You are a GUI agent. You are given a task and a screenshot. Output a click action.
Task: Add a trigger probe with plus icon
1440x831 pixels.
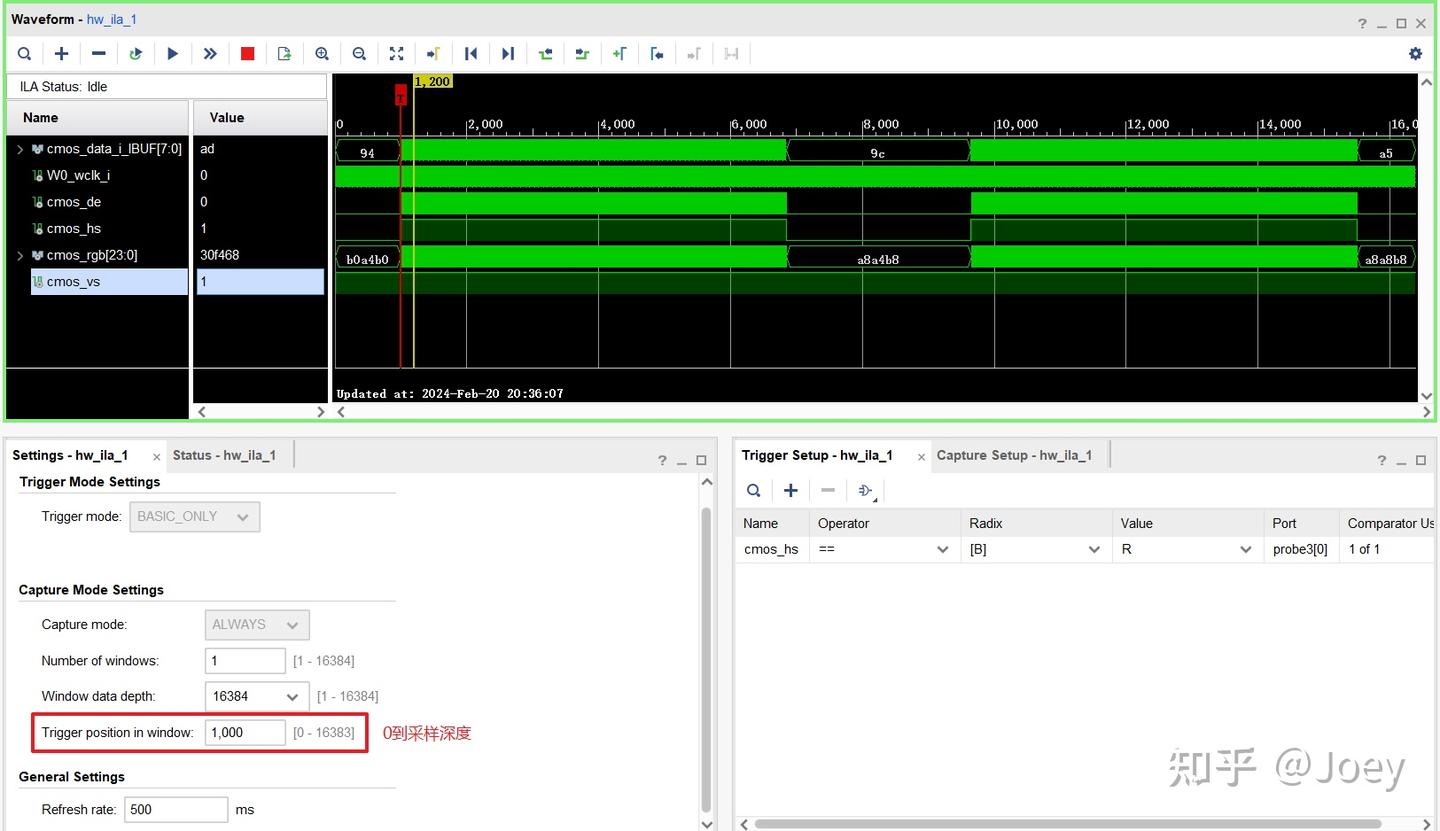(790, 490)
